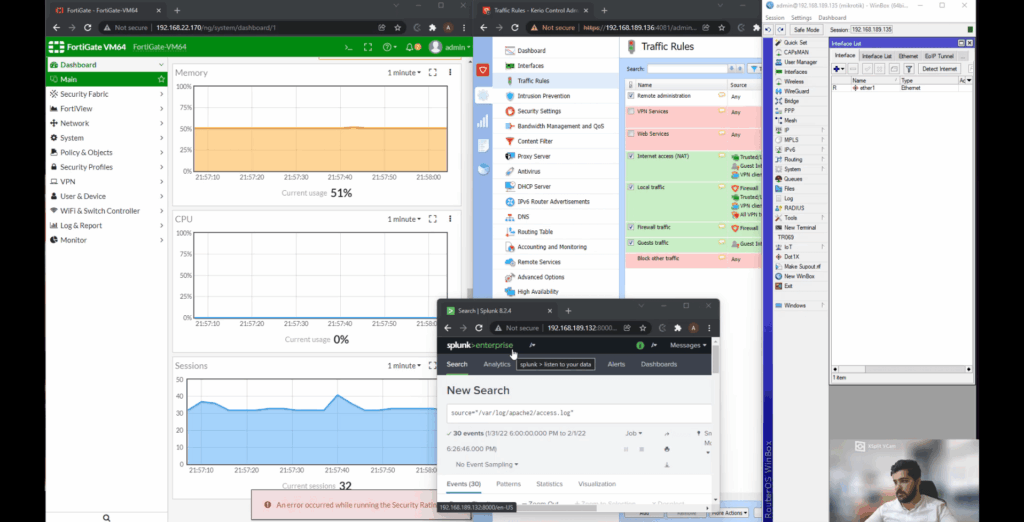Expand the CPU widget to fullscreen
This screenshot has width=1024, height=522.
click(x=432, y=219)
